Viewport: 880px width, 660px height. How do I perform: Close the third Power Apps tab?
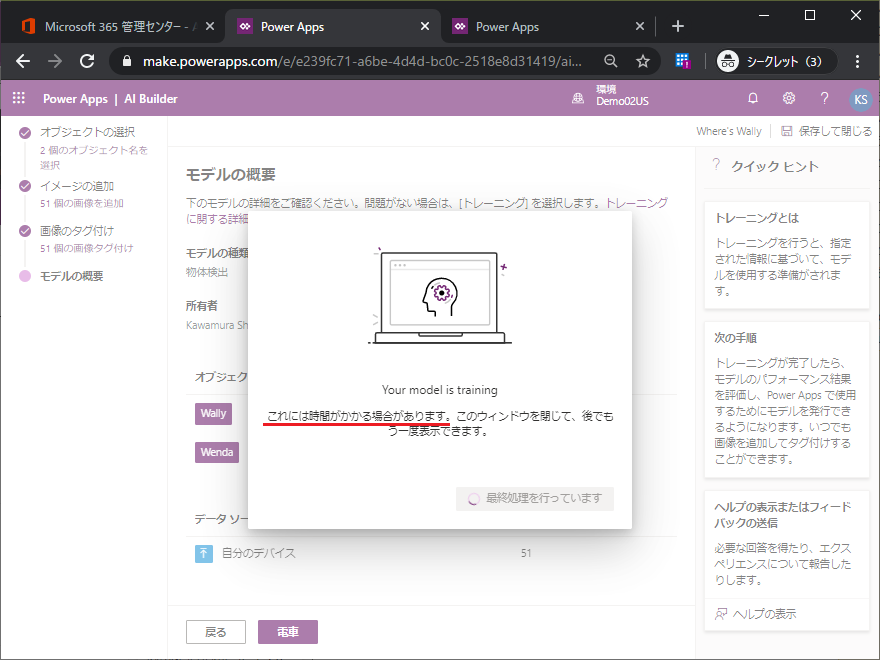click(640, 26)
